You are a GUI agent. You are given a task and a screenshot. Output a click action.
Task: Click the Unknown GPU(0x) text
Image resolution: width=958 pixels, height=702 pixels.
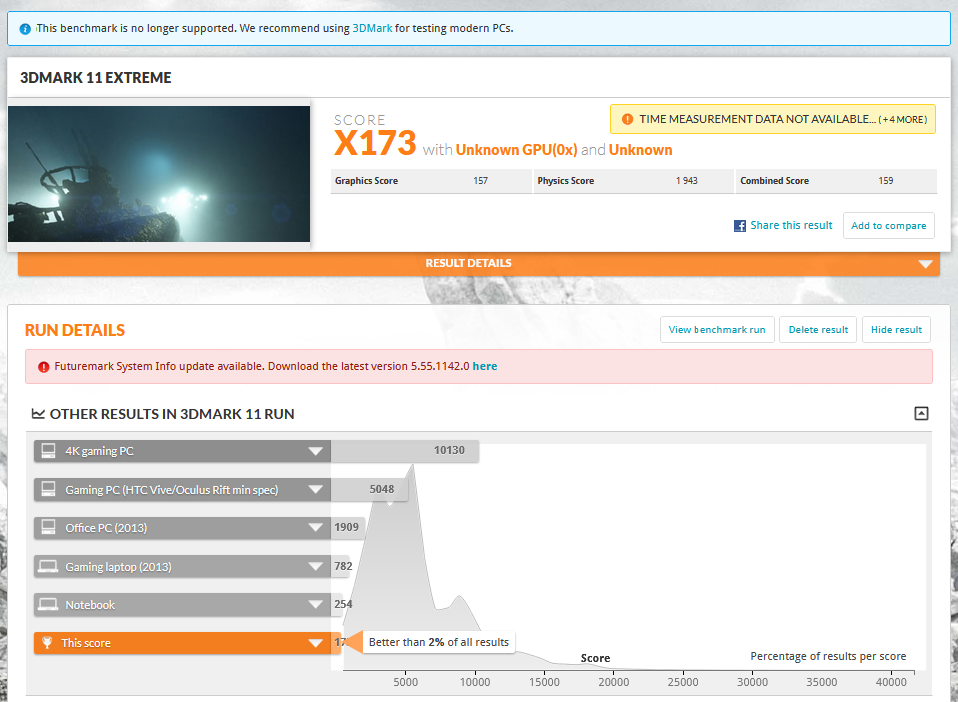point(516,150)
